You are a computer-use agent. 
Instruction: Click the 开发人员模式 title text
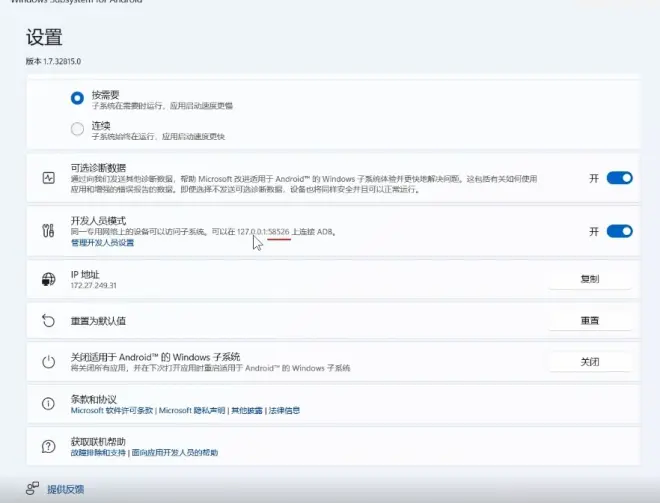click(x=98, y=221)
